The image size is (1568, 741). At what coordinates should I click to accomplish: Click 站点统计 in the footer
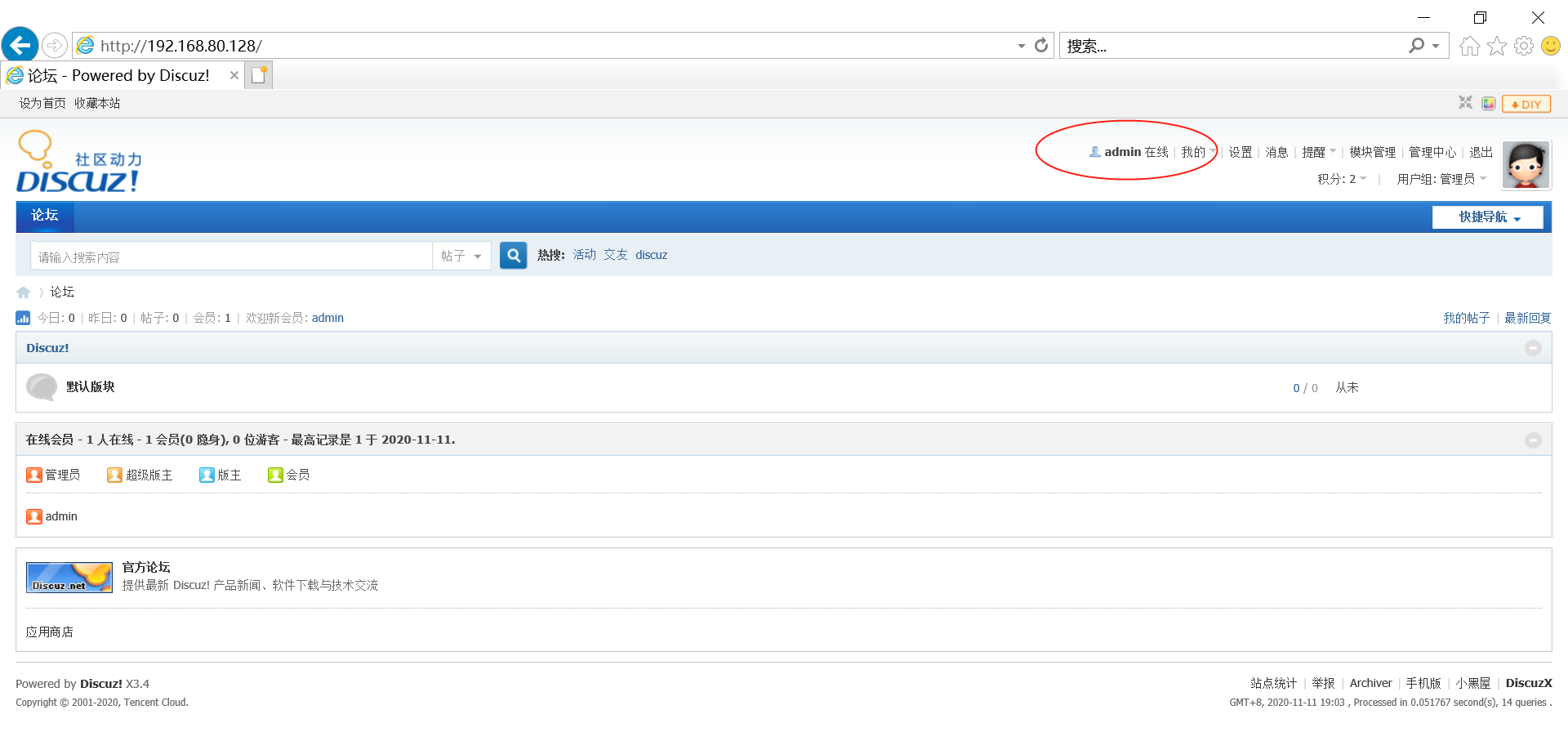(1274, 683)
